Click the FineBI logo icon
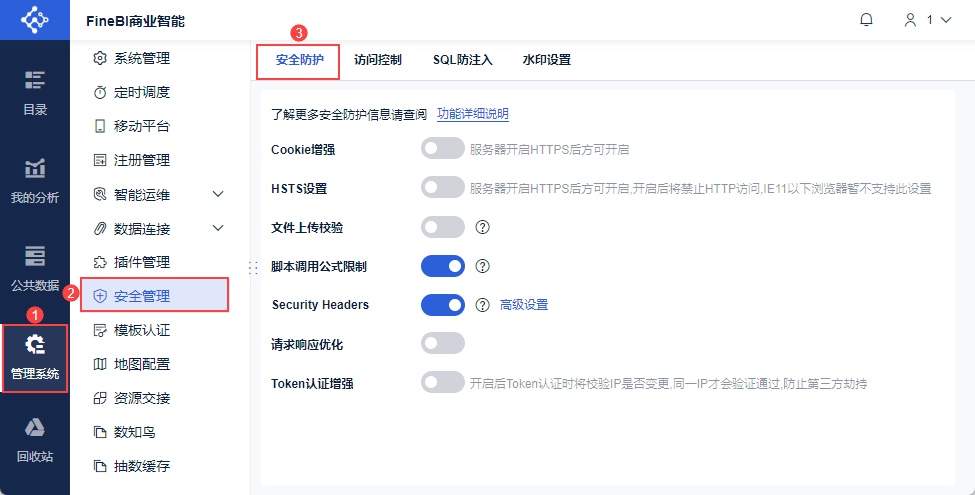The image size is (975, 495). click(x=35, y=20)
